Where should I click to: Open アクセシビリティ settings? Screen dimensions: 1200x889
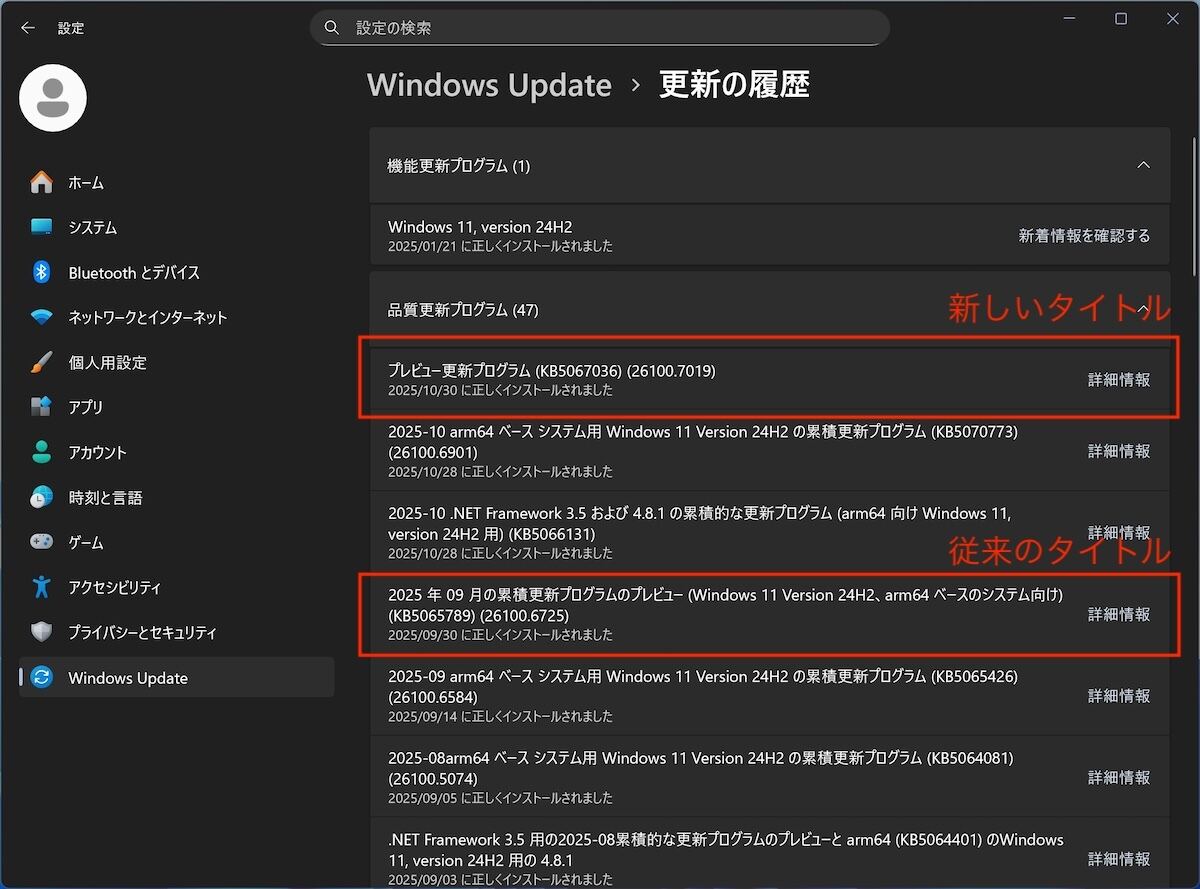tap(177, 587)
